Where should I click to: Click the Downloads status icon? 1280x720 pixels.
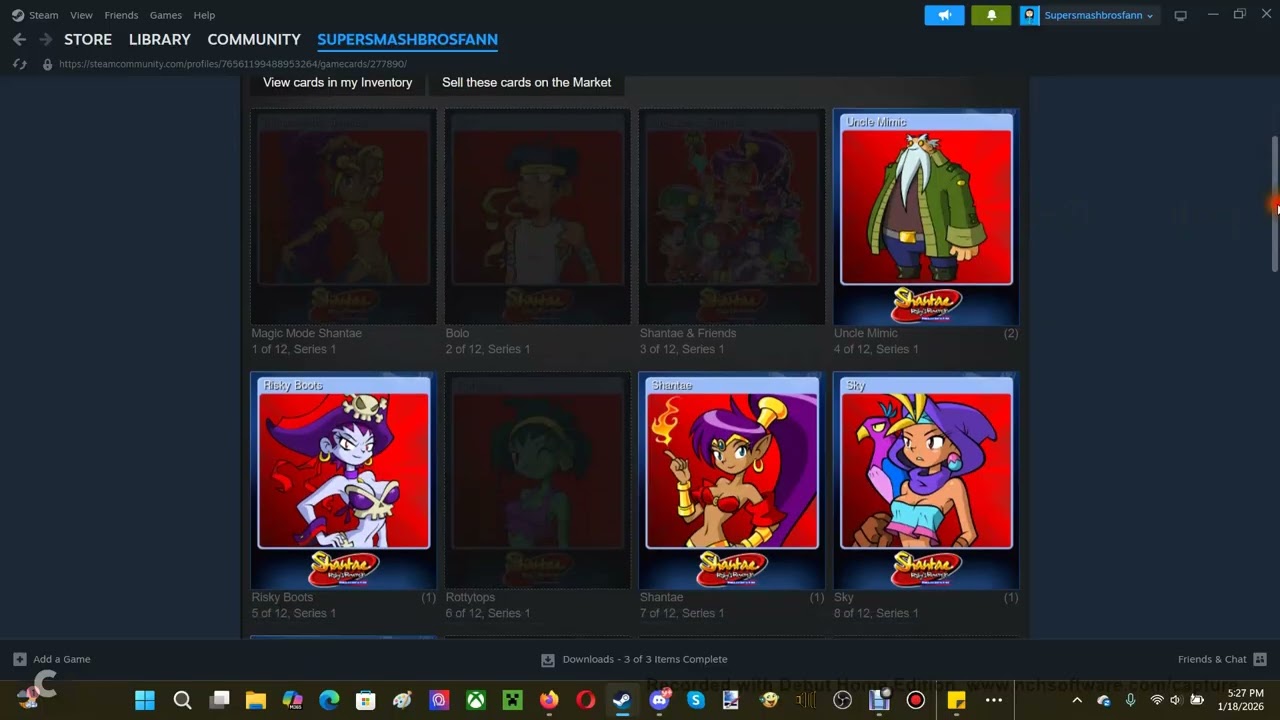[x=548, y=659]
